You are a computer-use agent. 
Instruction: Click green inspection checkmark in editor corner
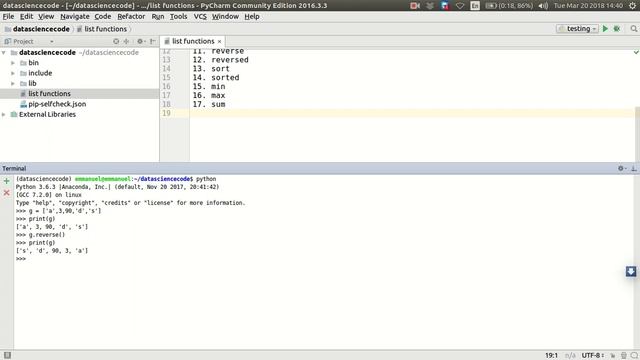(x=636, y=52)
